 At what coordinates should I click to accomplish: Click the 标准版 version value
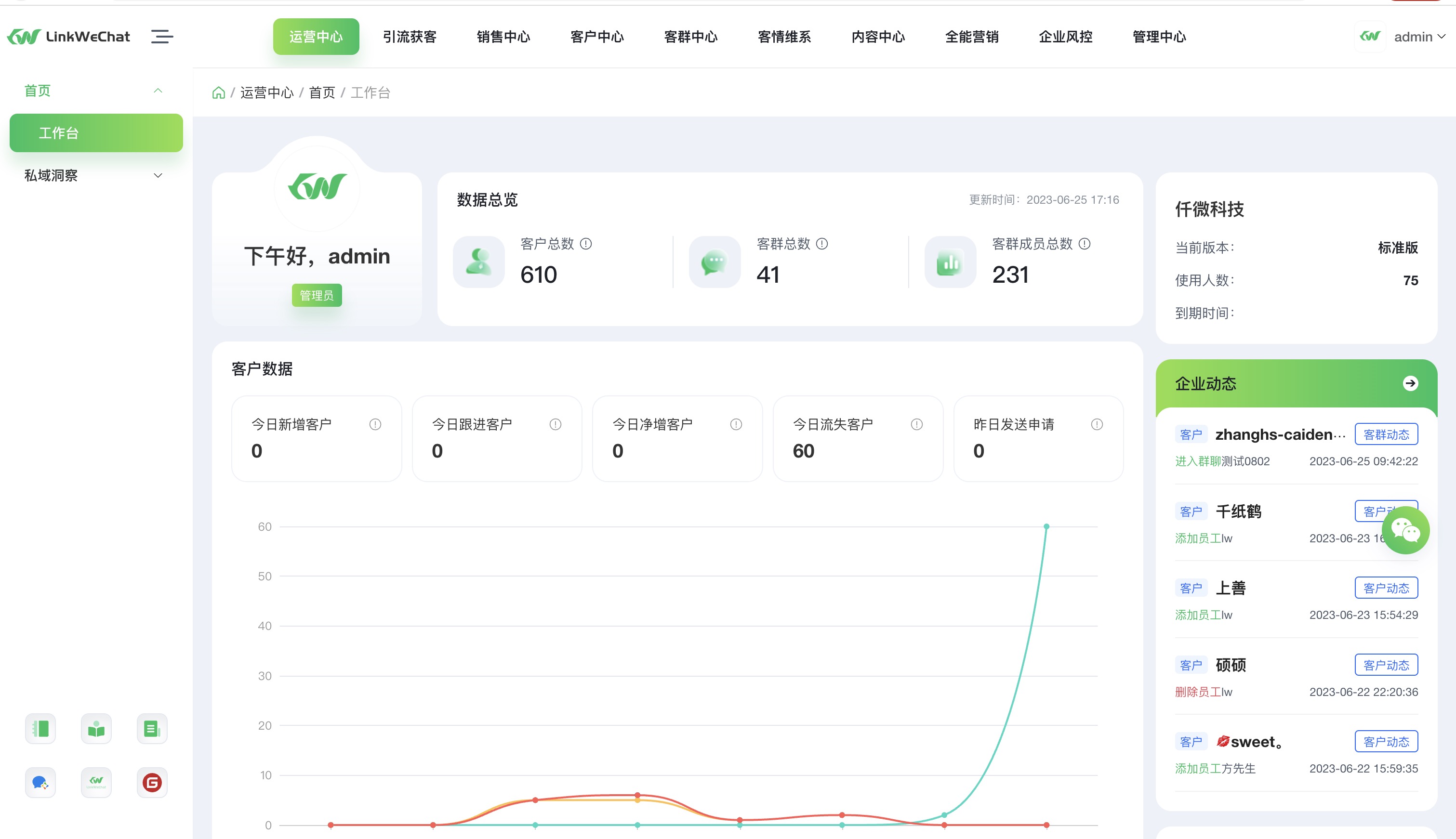[1398, 248]
